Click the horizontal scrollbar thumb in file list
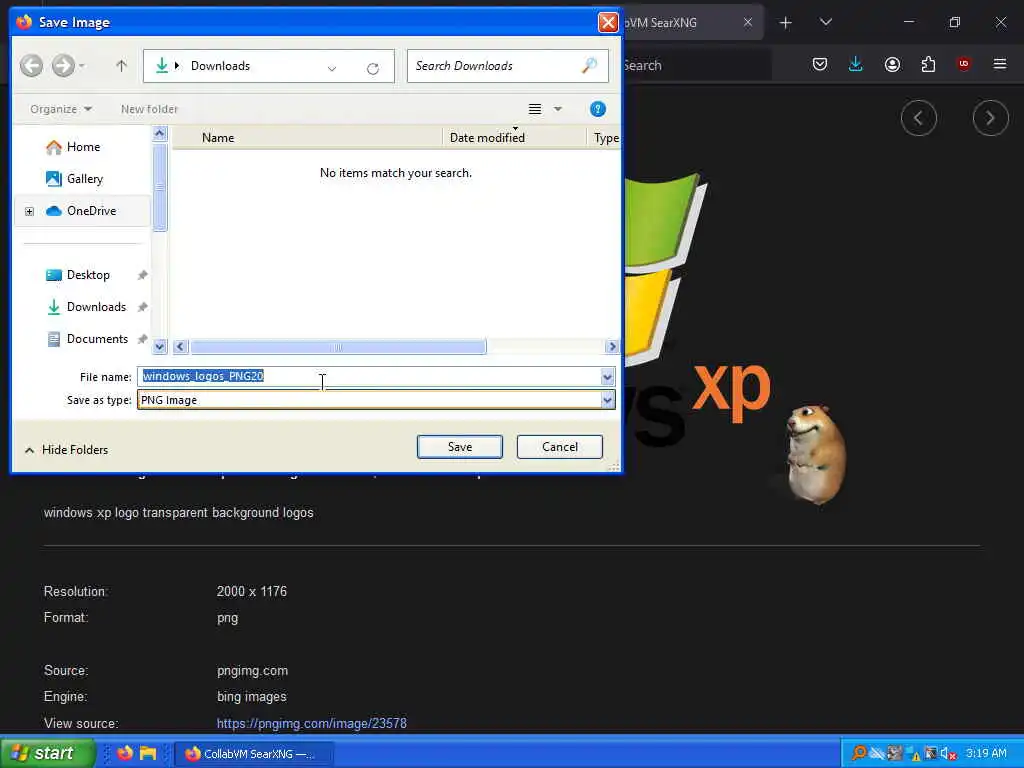 coord(338,347)
